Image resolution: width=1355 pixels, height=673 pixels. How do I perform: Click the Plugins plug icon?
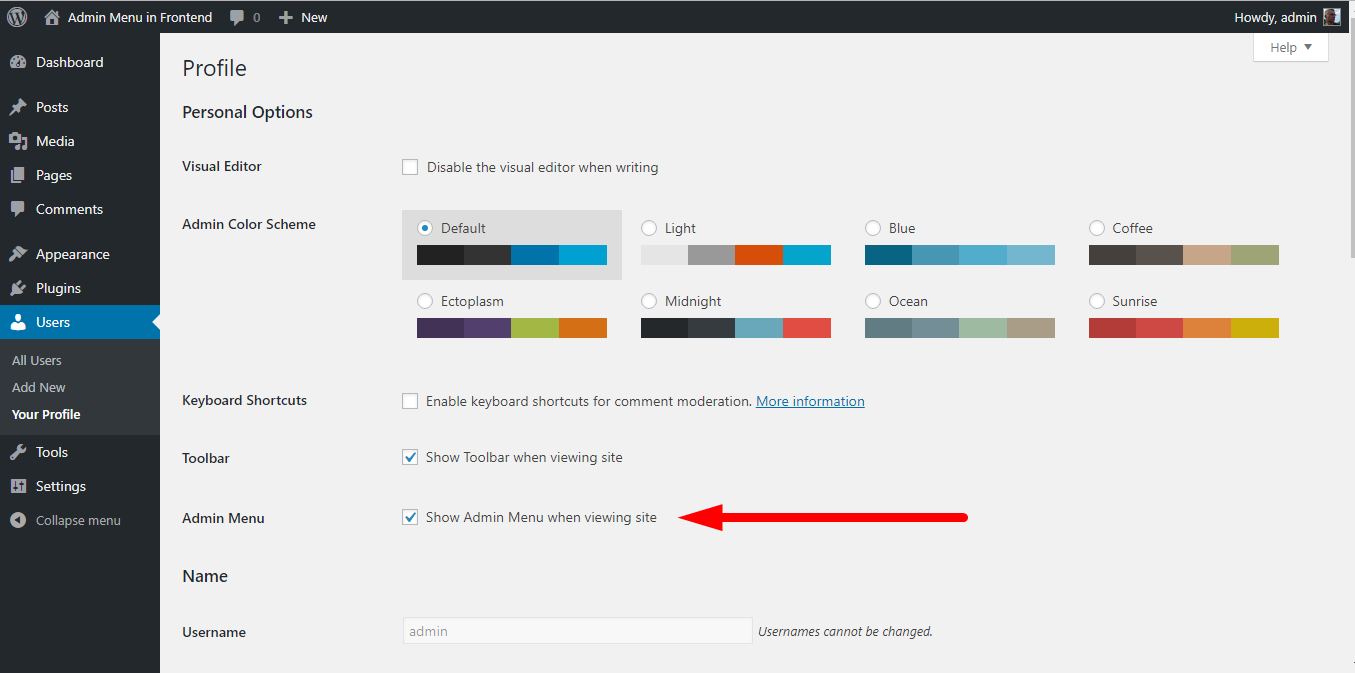click(18, 288)
